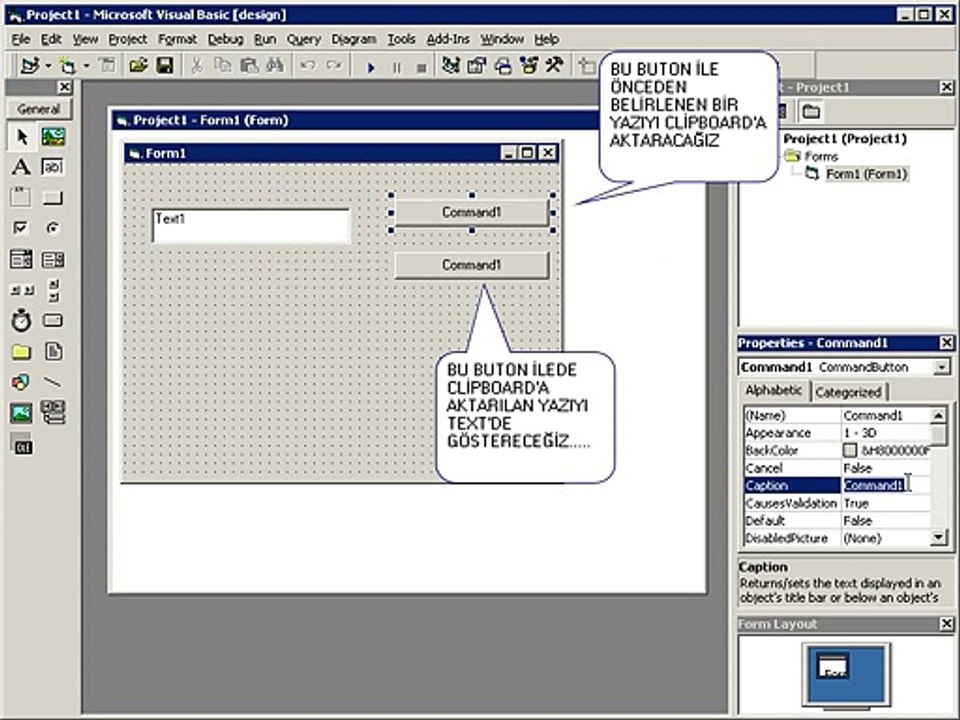Open Properties Window from the toolbar icon
960x720 pixels.
tap(476, 65)
